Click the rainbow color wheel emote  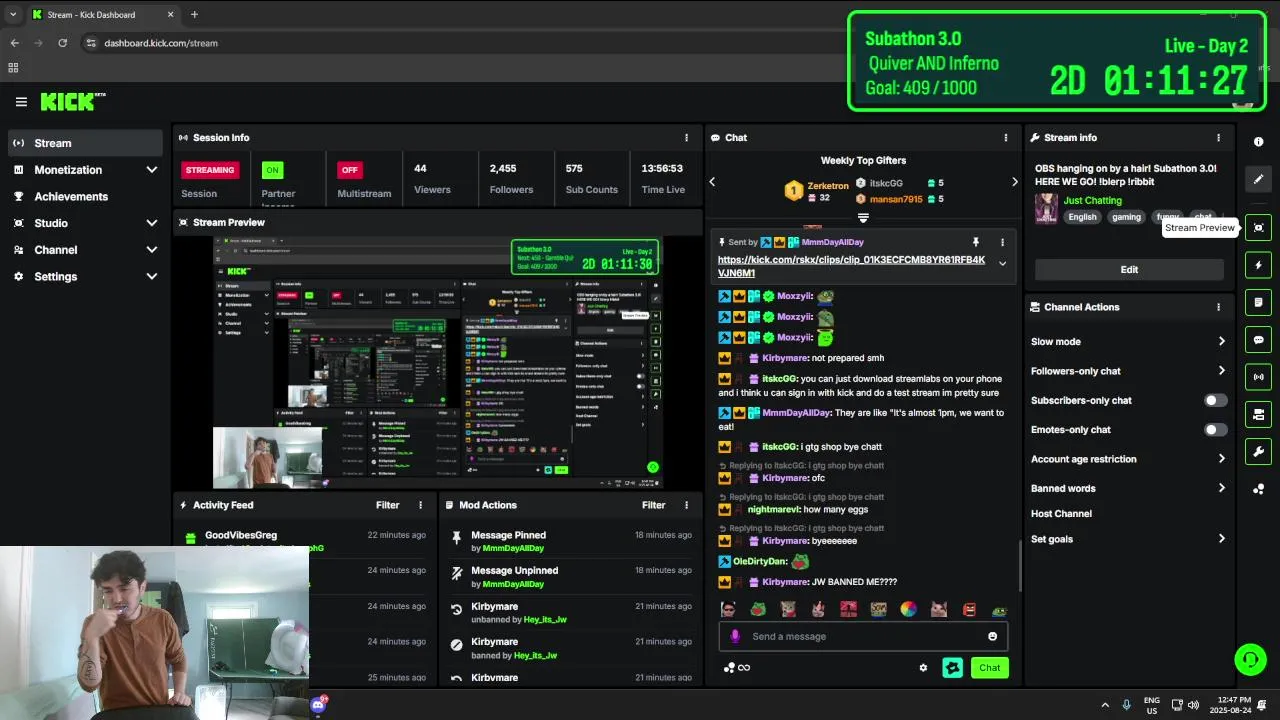908,609
